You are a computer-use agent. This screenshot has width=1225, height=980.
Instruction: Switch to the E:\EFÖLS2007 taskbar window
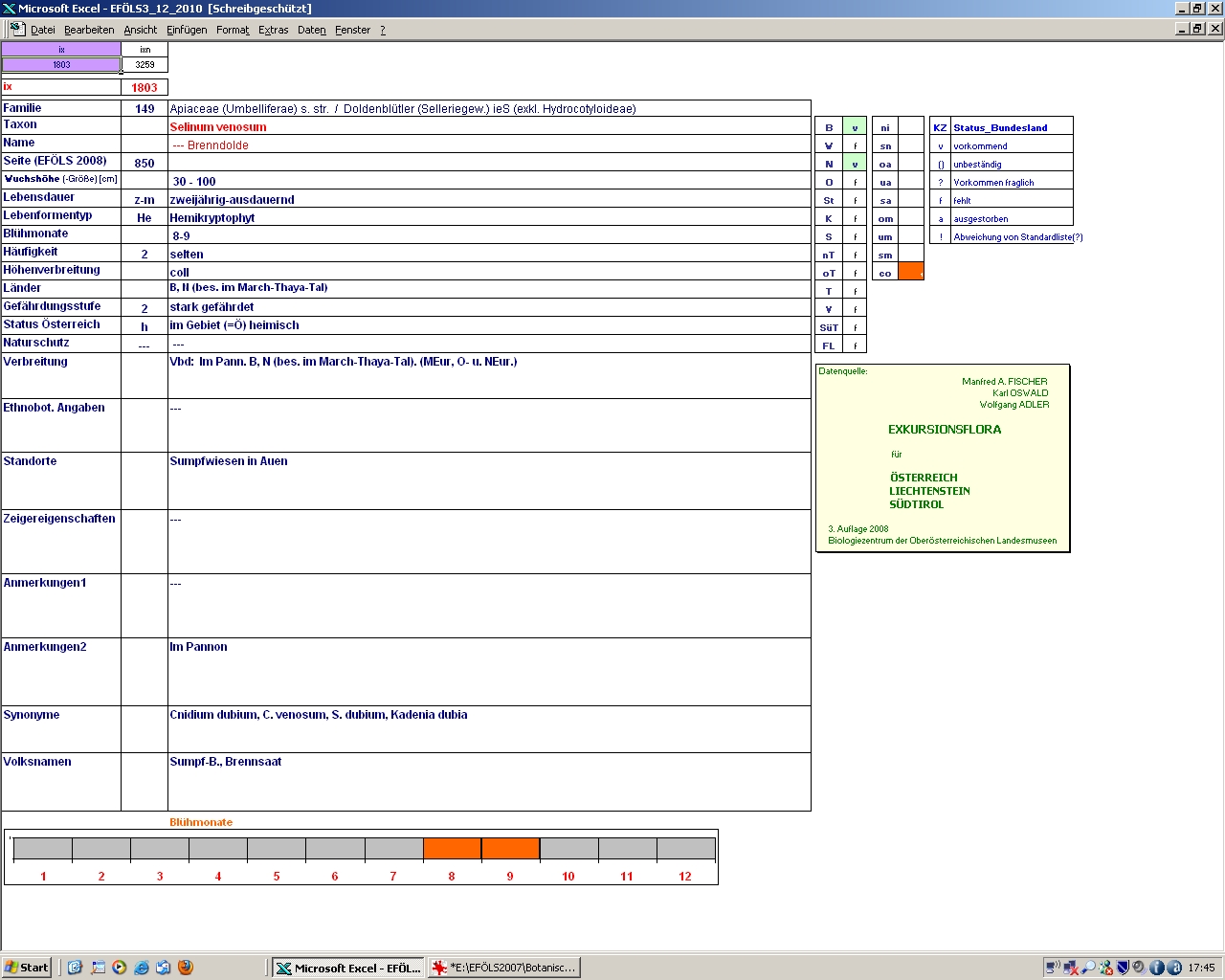pos(504,968)
